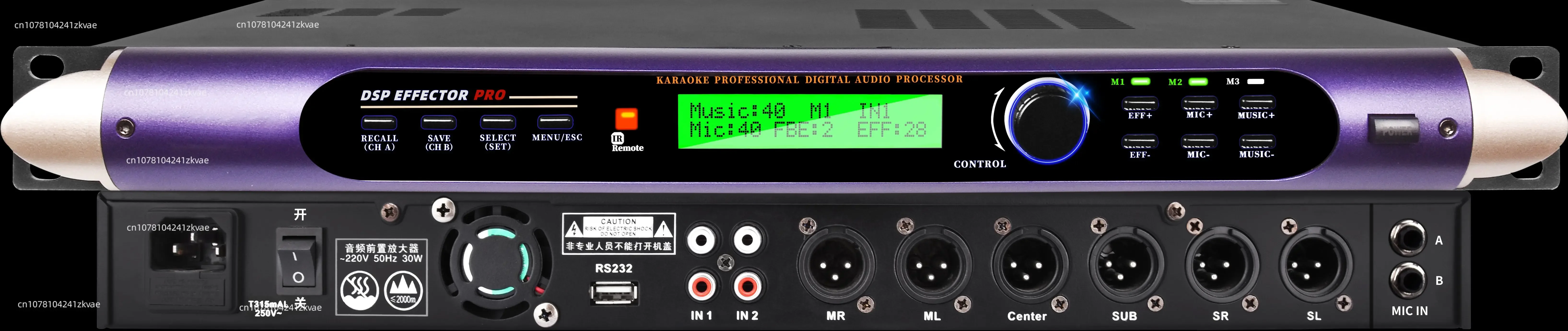Click the 'RS232' label
The image size is (1568, 331).
point(614,268)
